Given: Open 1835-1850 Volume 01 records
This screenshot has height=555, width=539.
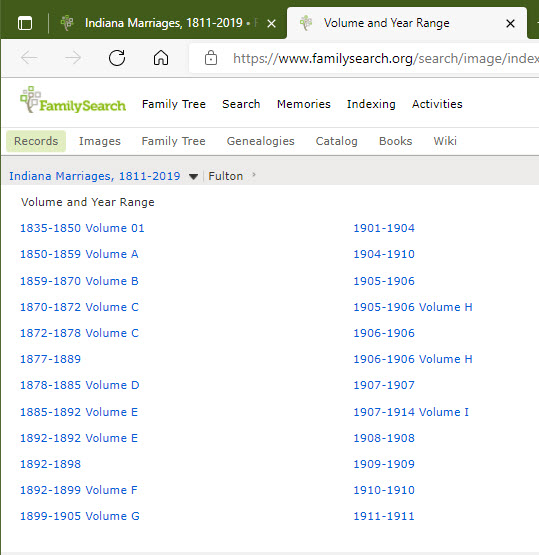Looking at the screenshot, I should pyautogui.click(x=82, y=228).
